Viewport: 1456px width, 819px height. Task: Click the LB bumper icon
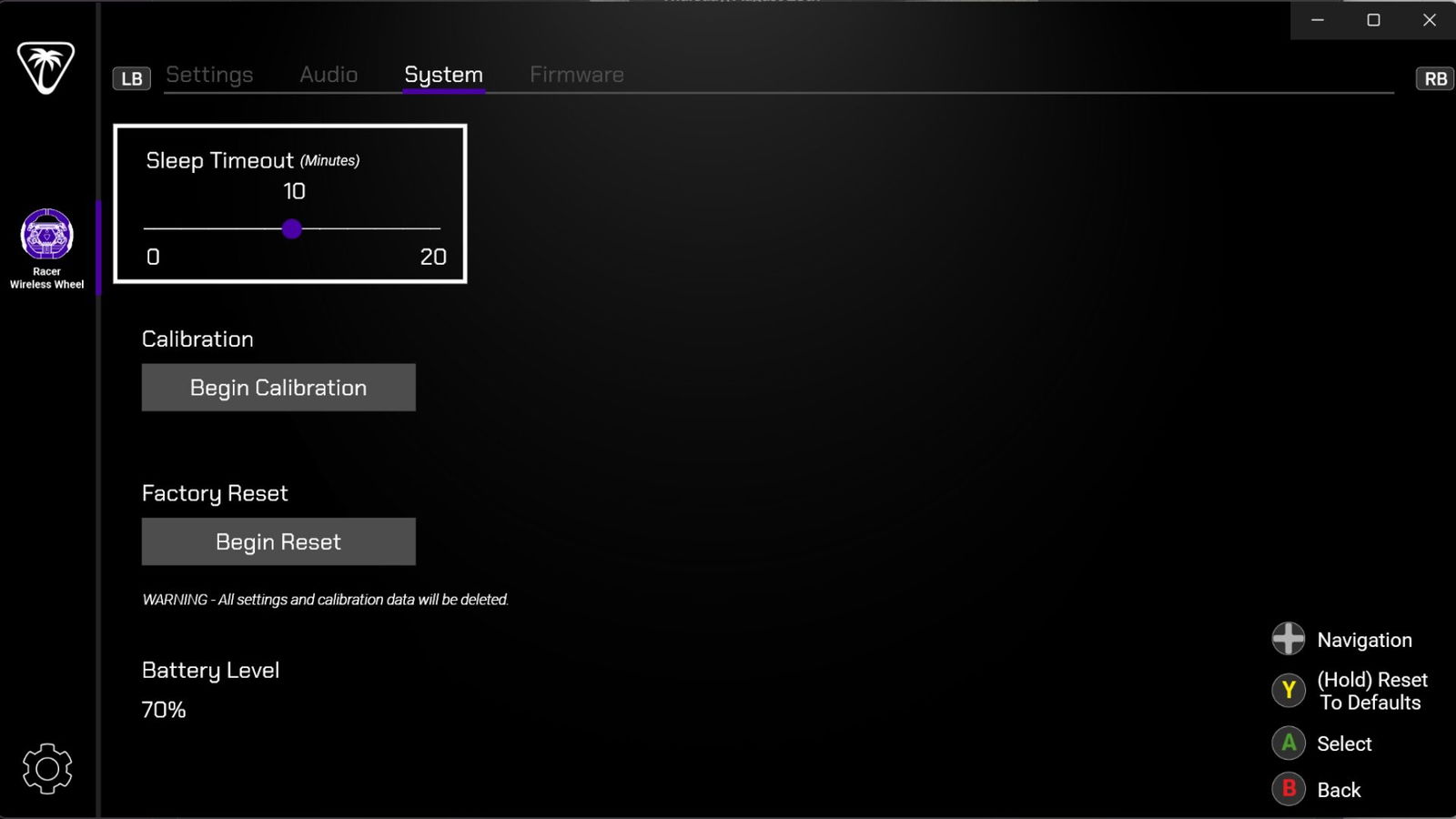(132, 78)
